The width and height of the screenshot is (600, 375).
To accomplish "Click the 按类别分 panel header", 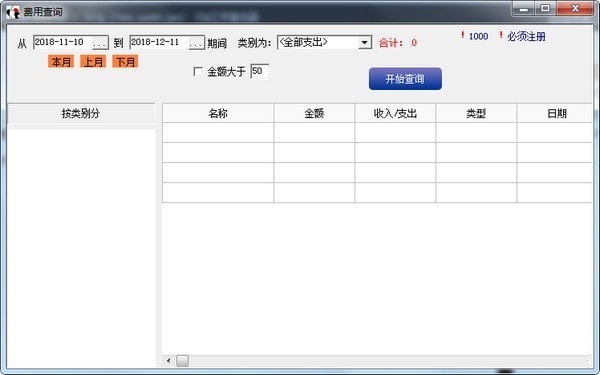I will pyautogui.click(x=81, y=113).
